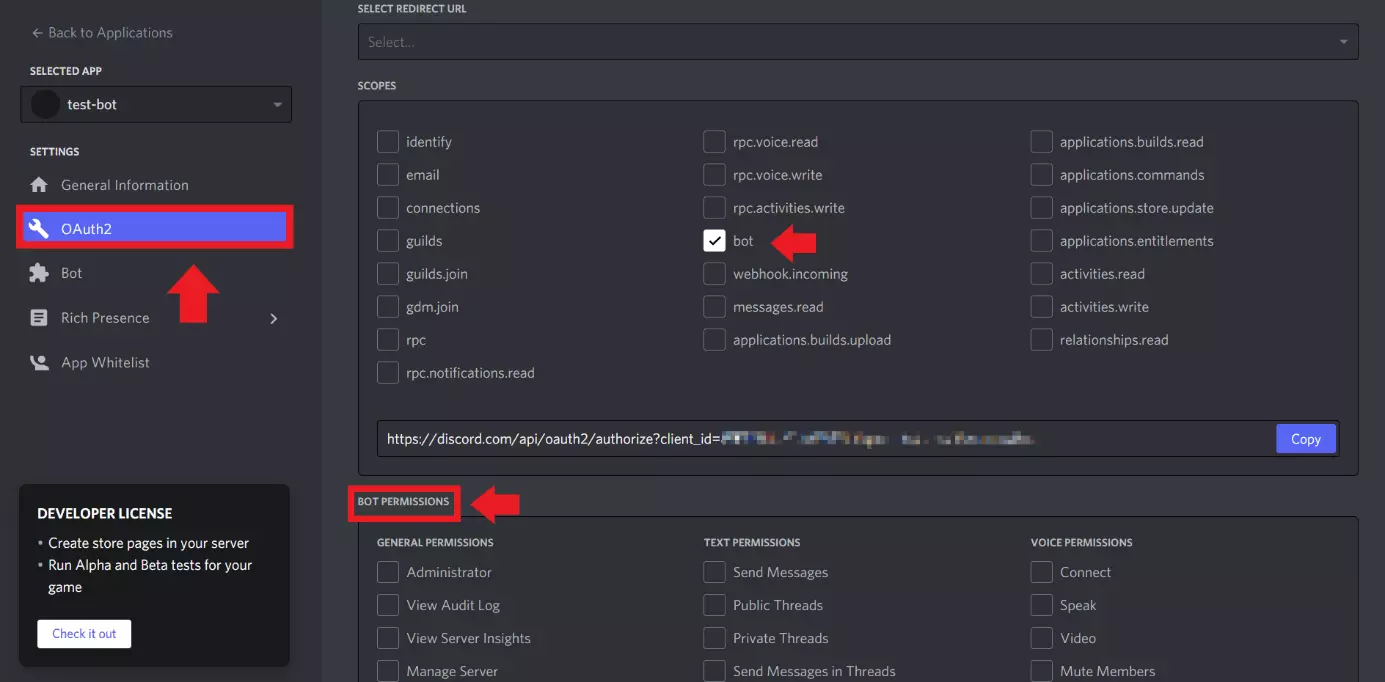Open the OAuth2 settings page
Viewport: 1385px width, 682px height.
[156, 229]
